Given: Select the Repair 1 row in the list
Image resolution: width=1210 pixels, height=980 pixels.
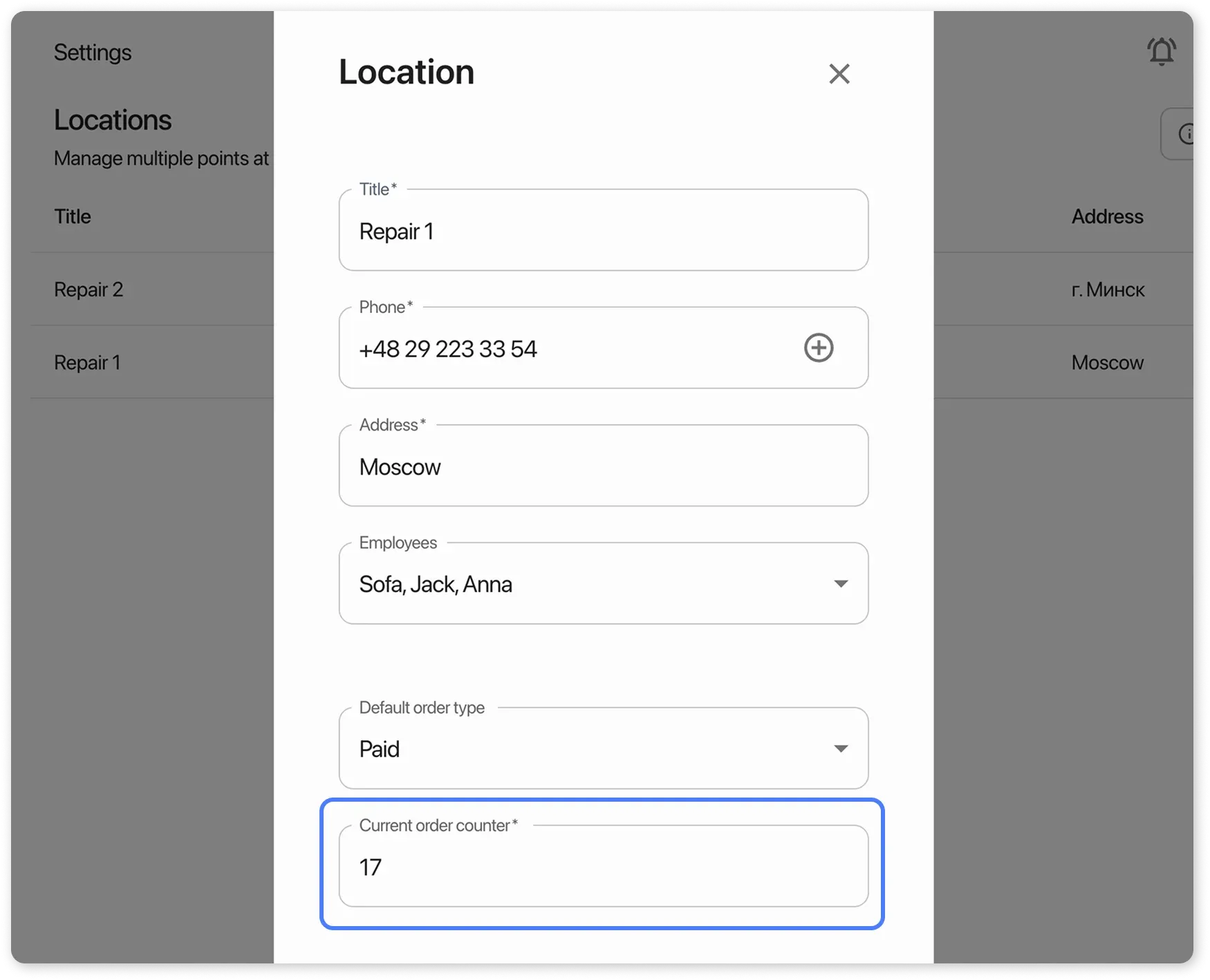Looking at the screenshot, I should [87, 363].
